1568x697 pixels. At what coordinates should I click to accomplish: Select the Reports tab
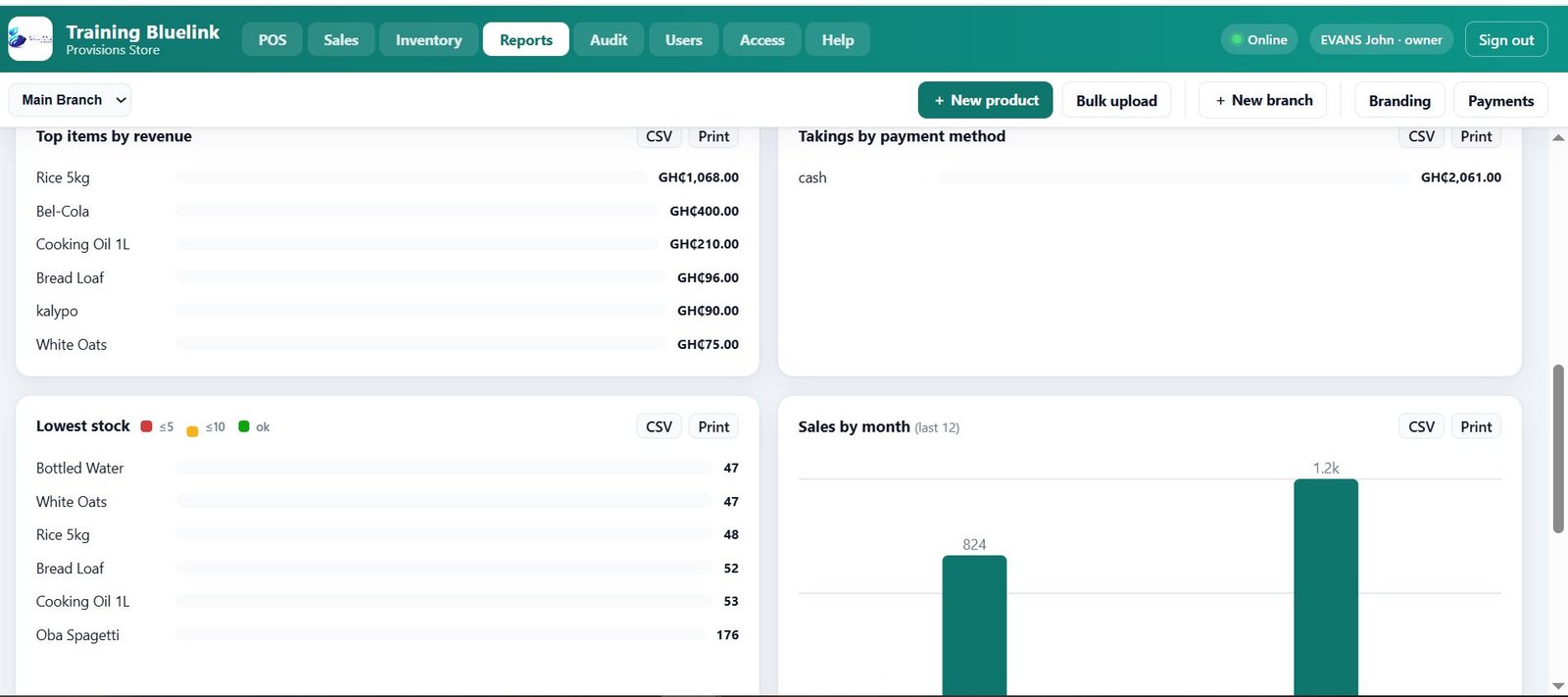pos(526,39)
